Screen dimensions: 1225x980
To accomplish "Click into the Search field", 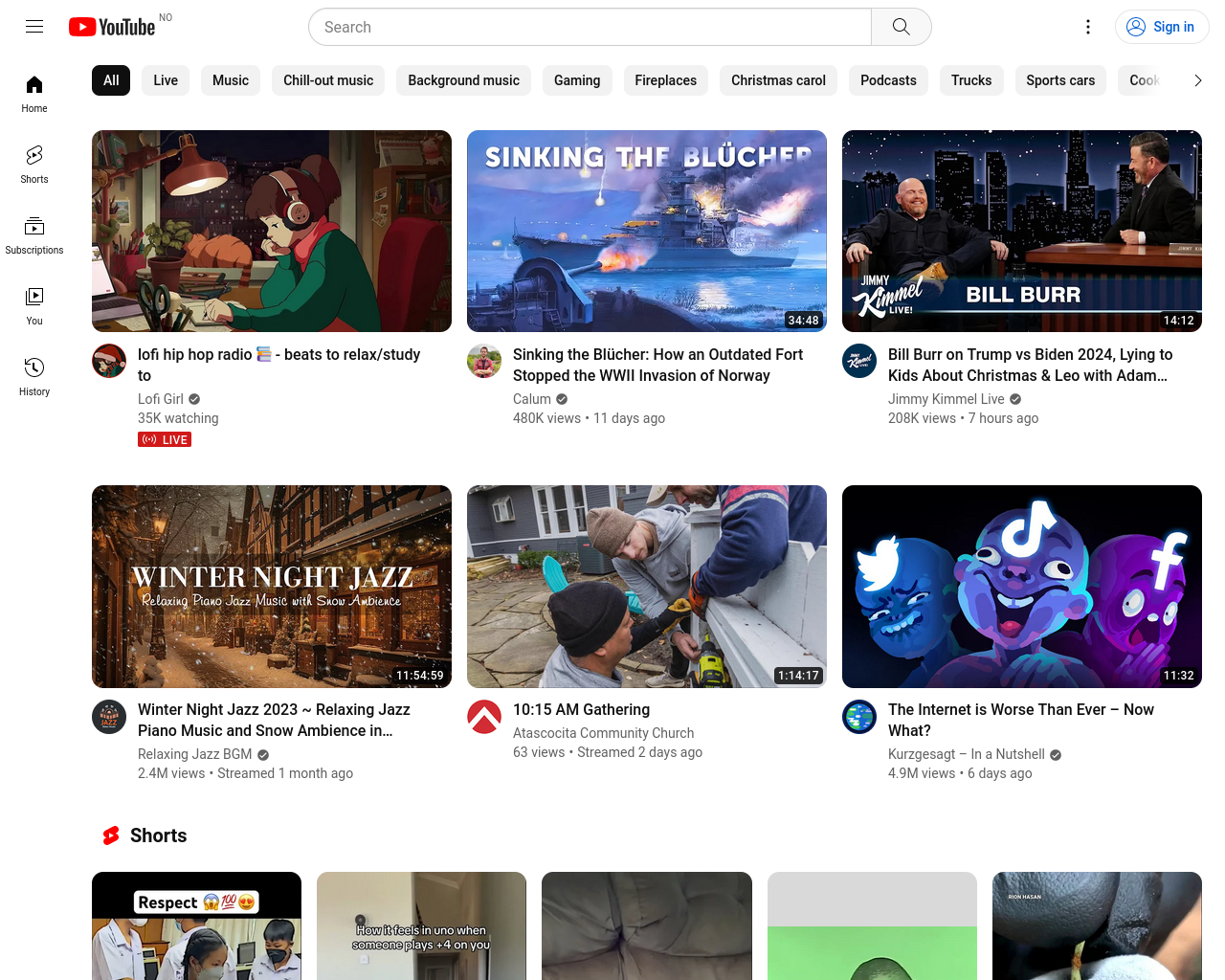I will [x=590, y=27].
